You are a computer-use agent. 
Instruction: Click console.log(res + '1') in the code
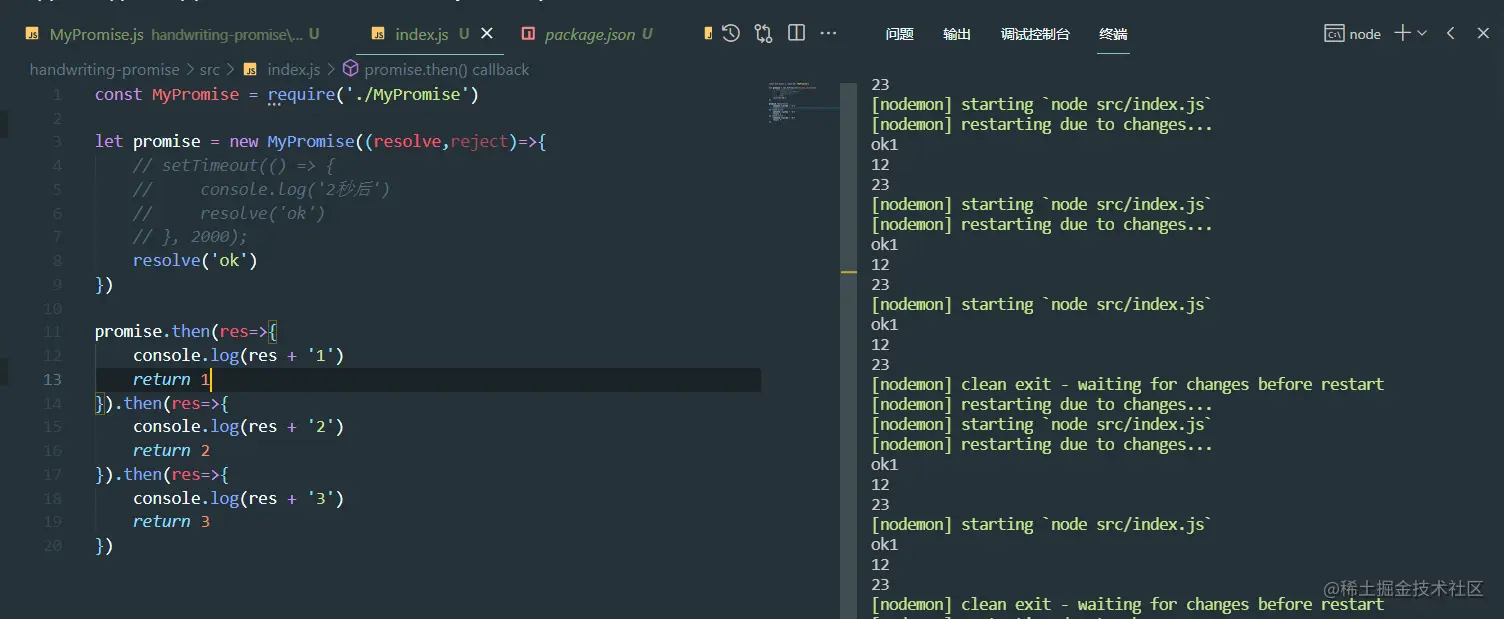[x=238, y=355]
